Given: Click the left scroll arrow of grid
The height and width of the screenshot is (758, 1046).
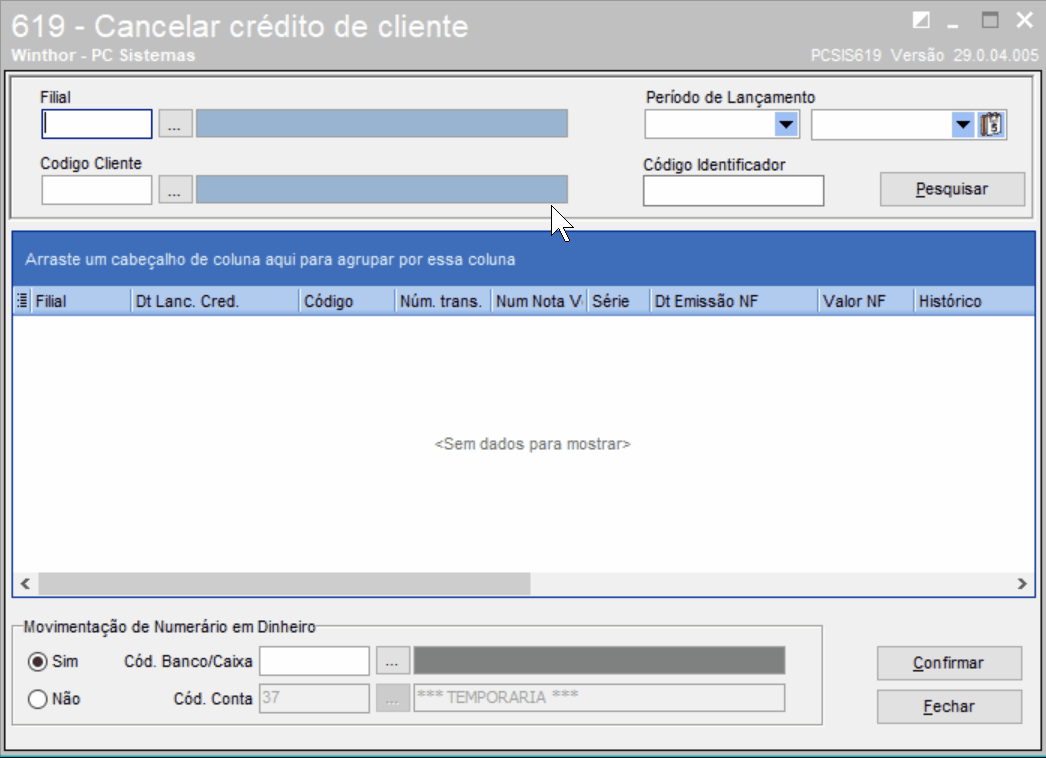Looking at the screenshot, I should click(25, 584).
